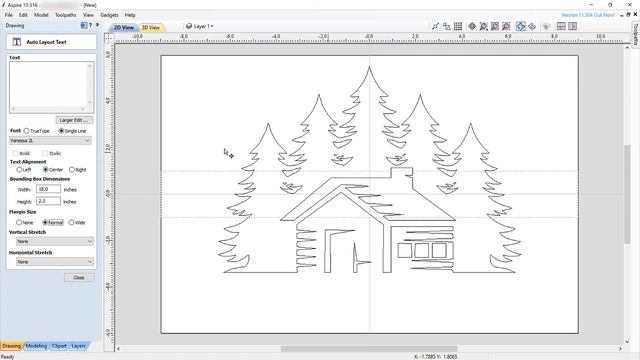Click the canvas horizontal scrollbar thumb

pyautogui.click(x=369, y=349)
